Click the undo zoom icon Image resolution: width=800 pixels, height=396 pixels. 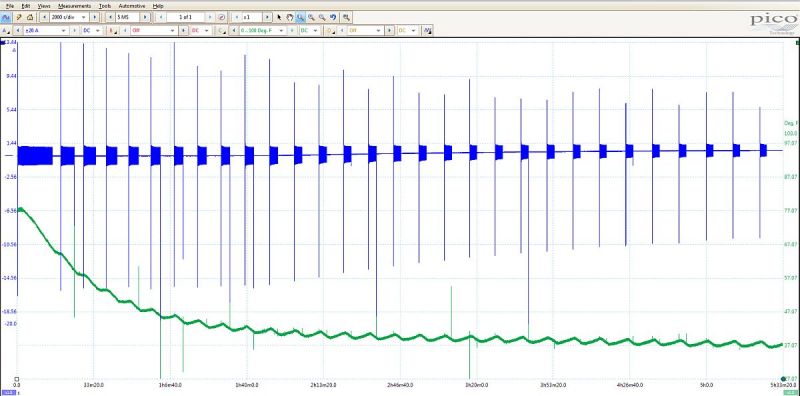point(333,17)
